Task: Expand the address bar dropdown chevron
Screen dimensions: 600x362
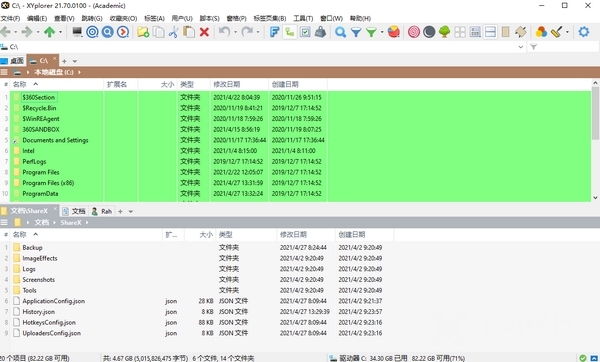Action: [521, 47]
